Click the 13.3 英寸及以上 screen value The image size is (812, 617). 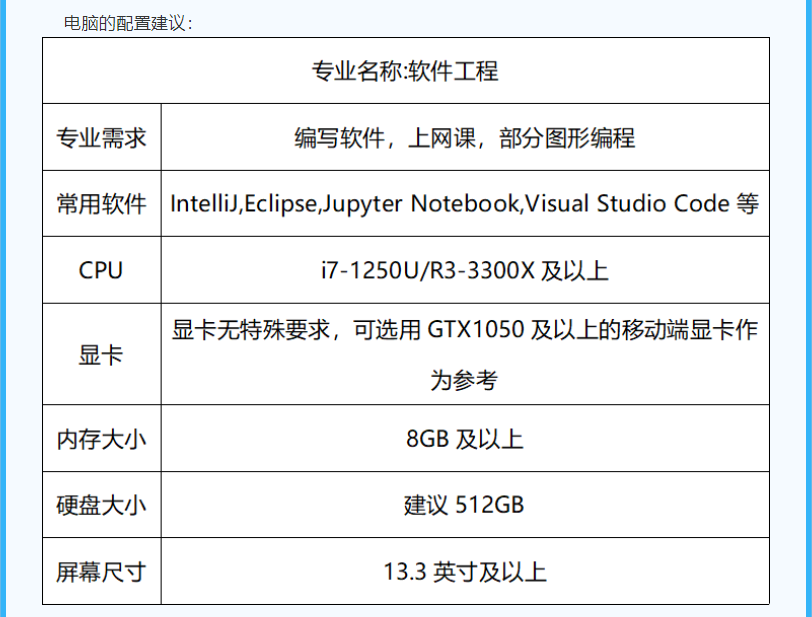click(x=465, y=572)
